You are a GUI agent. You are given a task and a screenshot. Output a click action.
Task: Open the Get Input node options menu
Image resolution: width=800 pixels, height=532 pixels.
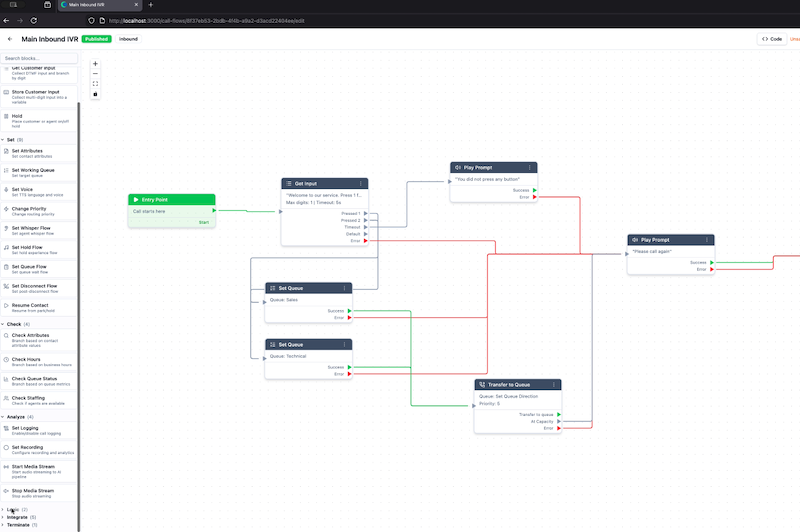[361, 184]
